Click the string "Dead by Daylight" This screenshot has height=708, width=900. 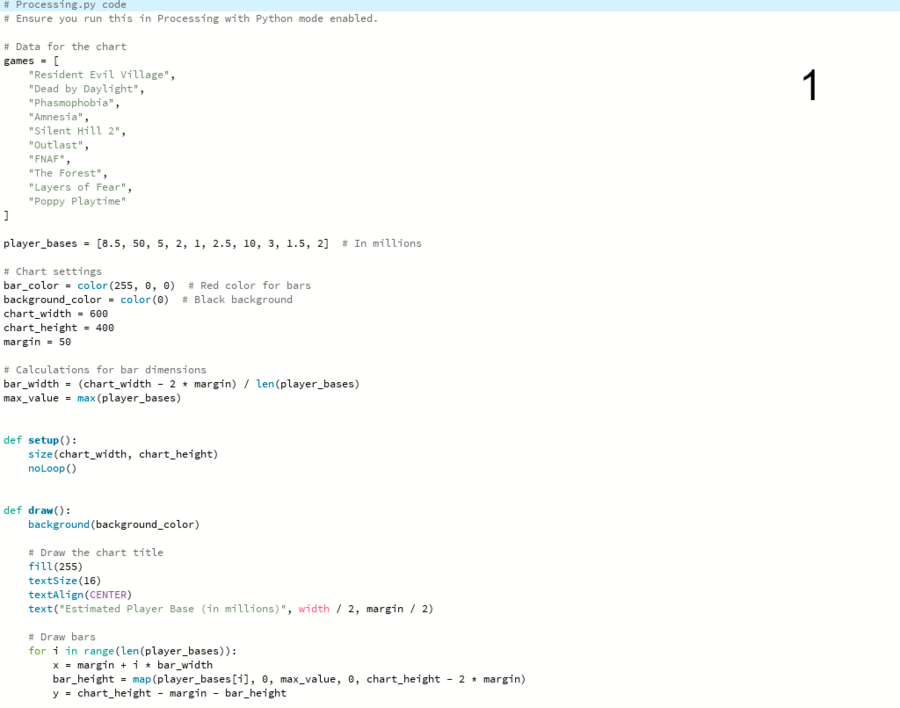[x=84, y=89]
